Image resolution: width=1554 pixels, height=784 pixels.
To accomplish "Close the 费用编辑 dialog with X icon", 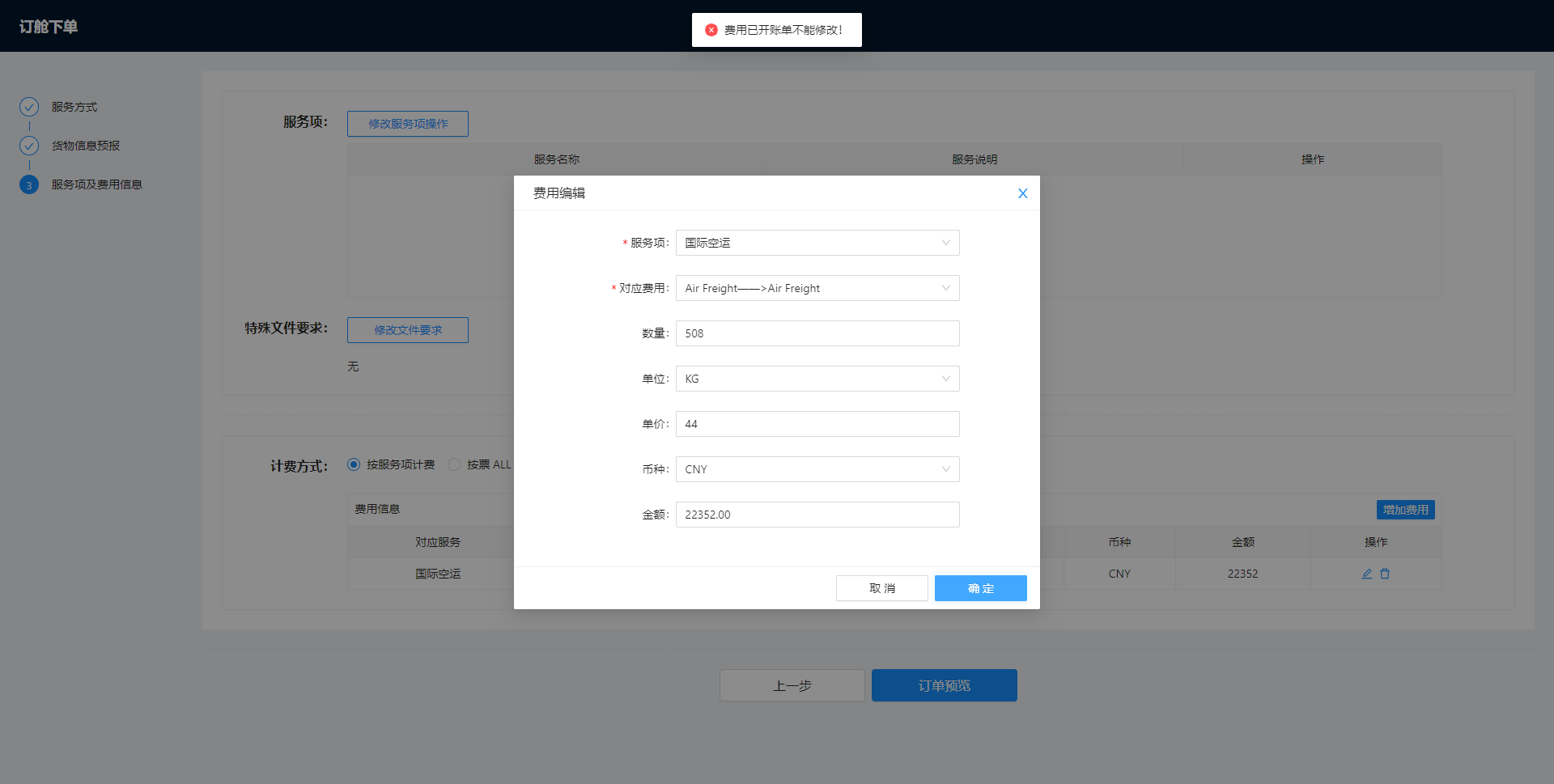I will tap(1022, 193).
